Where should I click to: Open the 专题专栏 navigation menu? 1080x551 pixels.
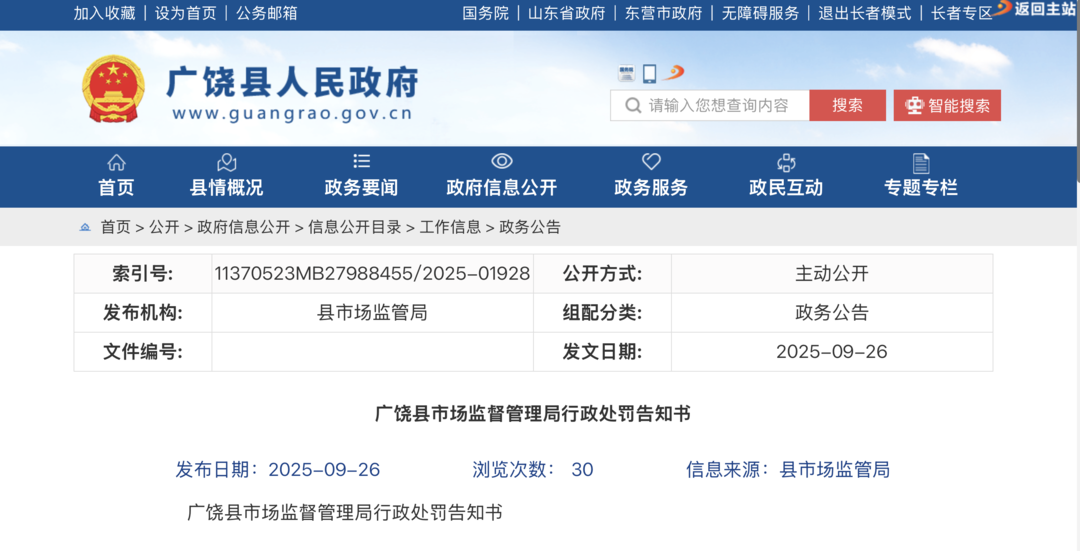(920, 187)
